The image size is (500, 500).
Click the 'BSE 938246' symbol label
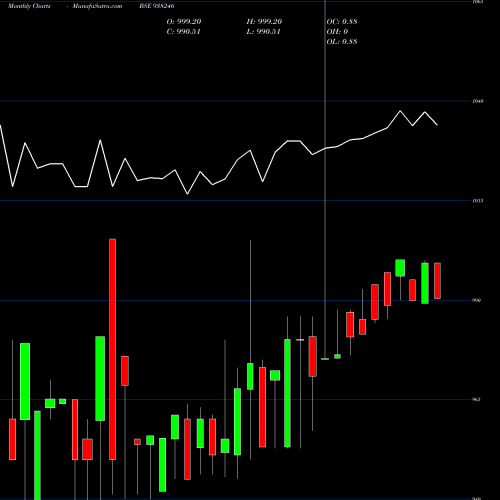157,6
